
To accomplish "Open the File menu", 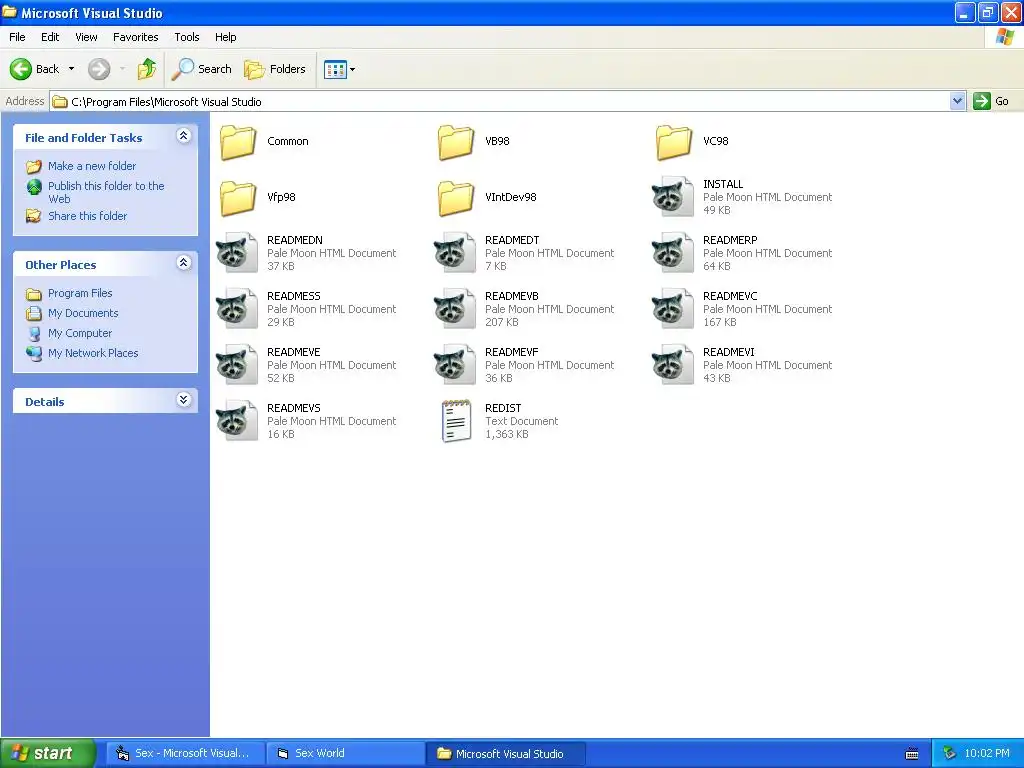I will click(17, 37).
